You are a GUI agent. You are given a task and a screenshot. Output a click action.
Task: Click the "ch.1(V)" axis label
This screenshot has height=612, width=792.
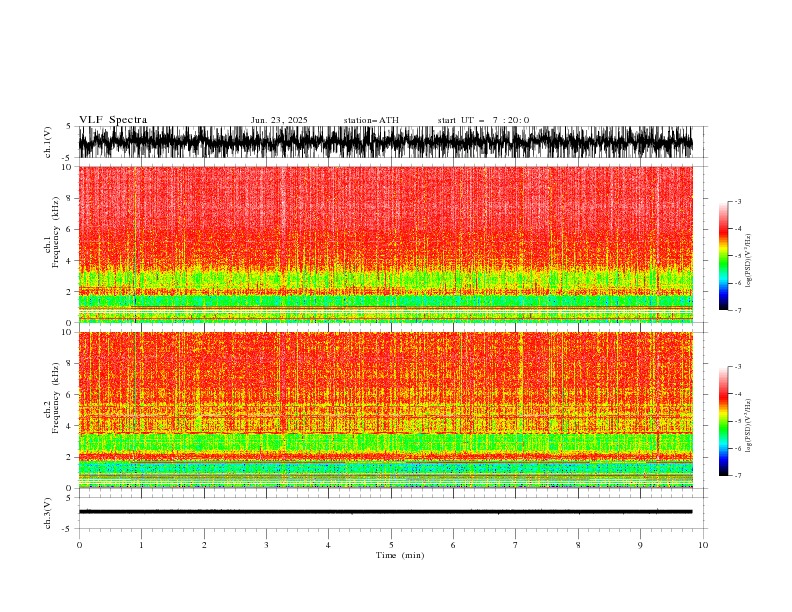pos(48,142)
